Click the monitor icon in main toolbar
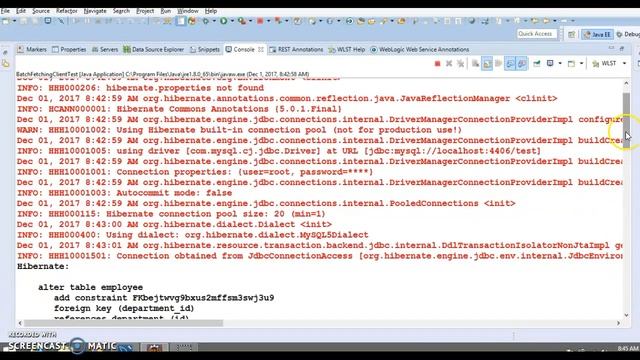640x360 pixels. 48,20
